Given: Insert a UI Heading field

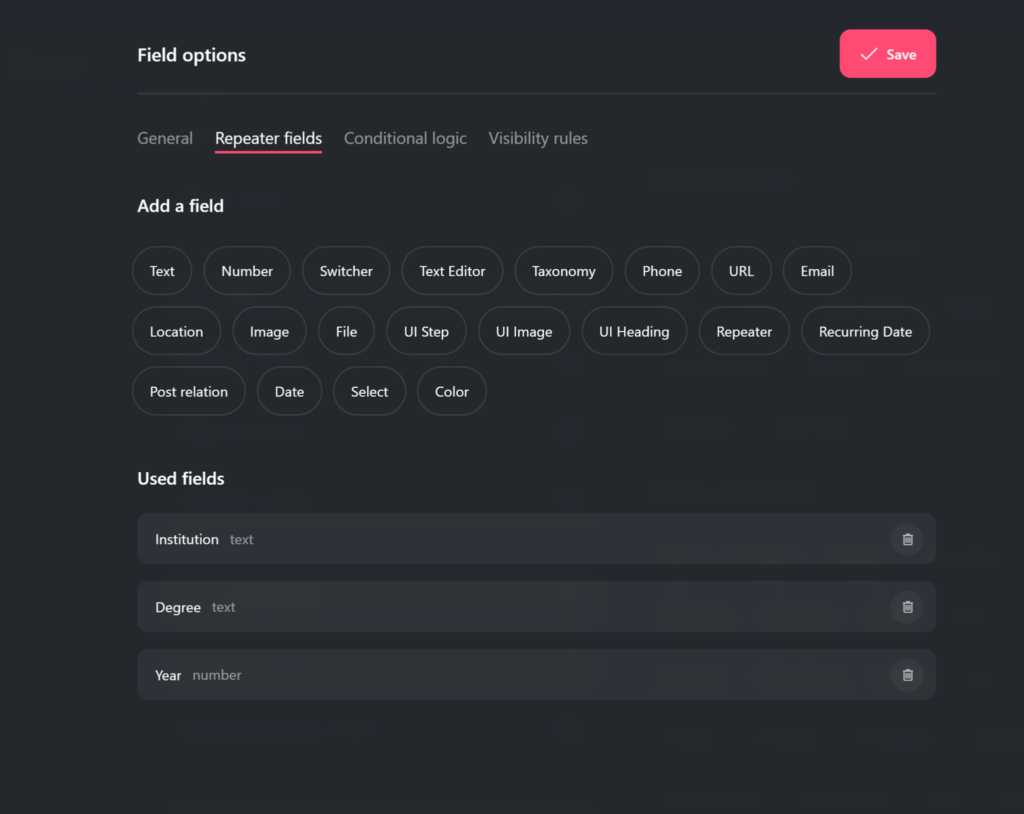Looking at the screenshot, I should point(634,331).
